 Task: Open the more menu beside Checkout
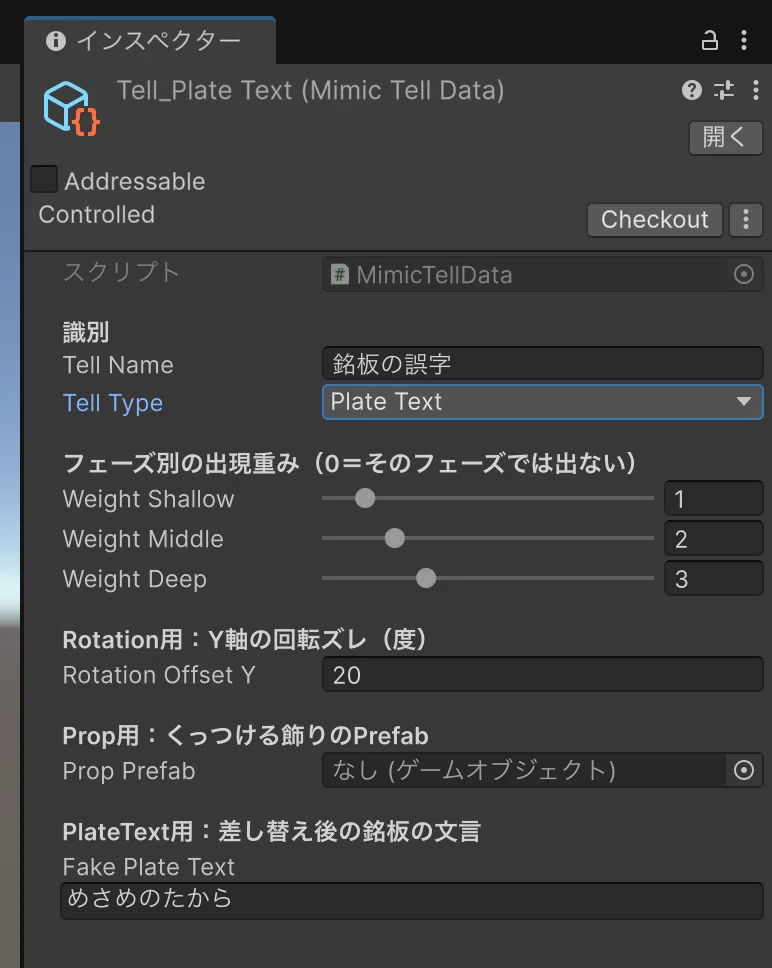coord(746,220)
